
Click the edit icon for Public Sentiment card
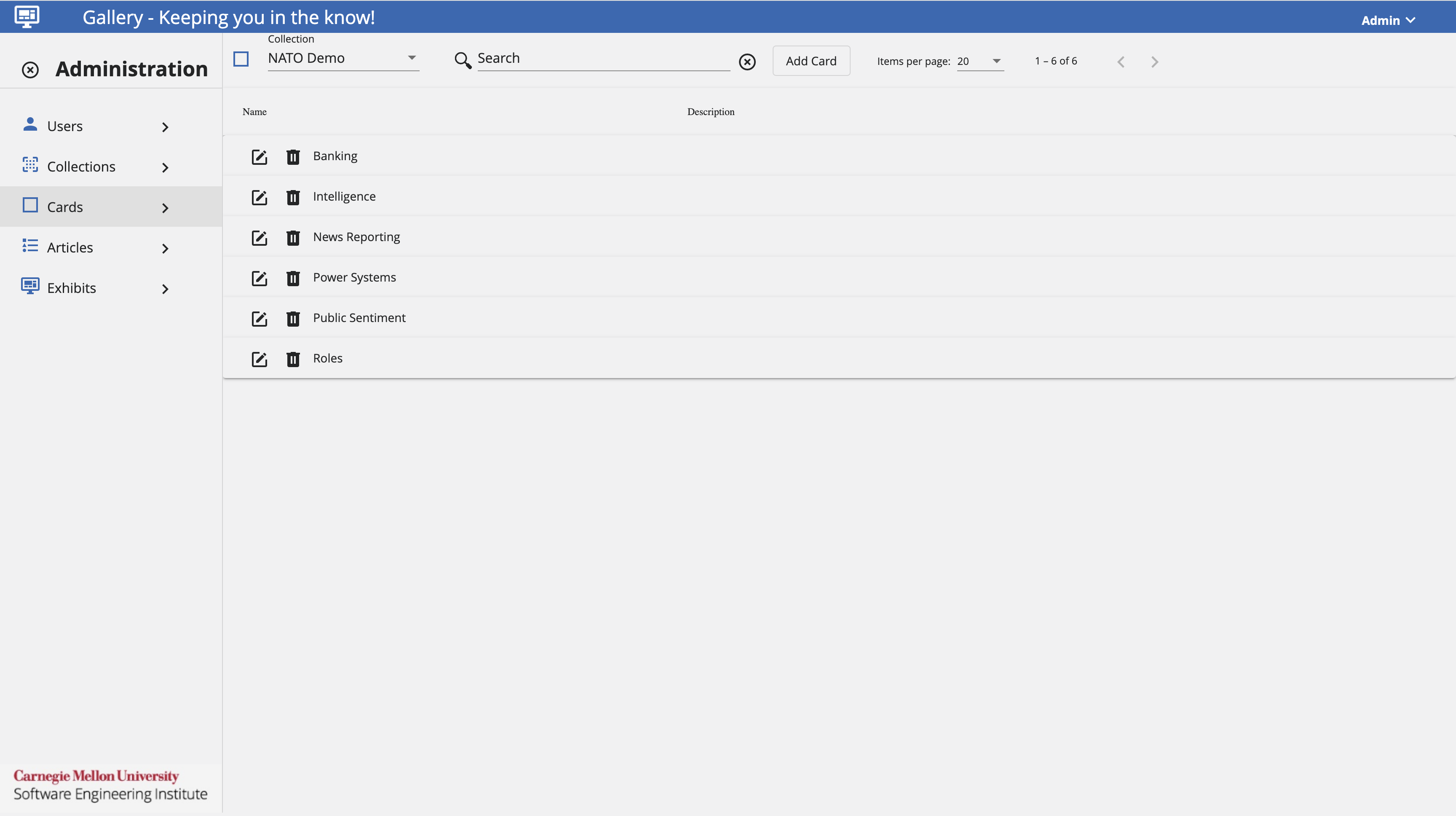[259, 317]
